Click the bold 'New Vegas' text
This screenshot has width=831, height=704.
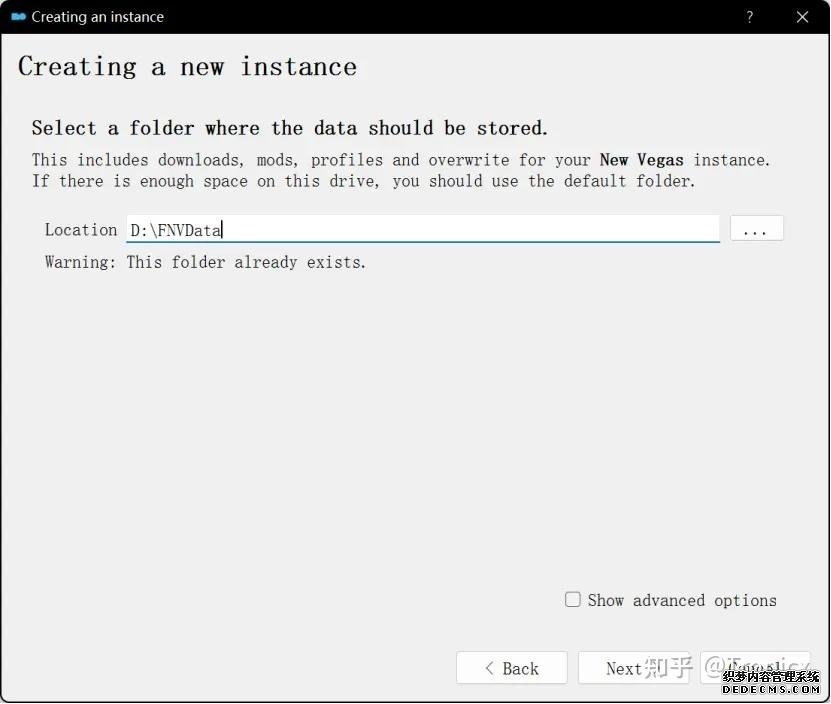[x=641, y=160]
